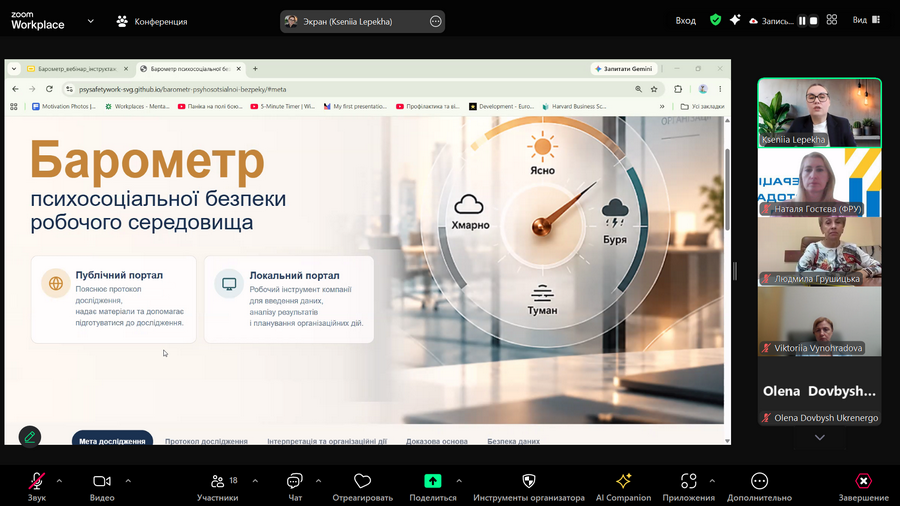
Task: Open the Участники participants list
Action: click(x=218, y=481)
